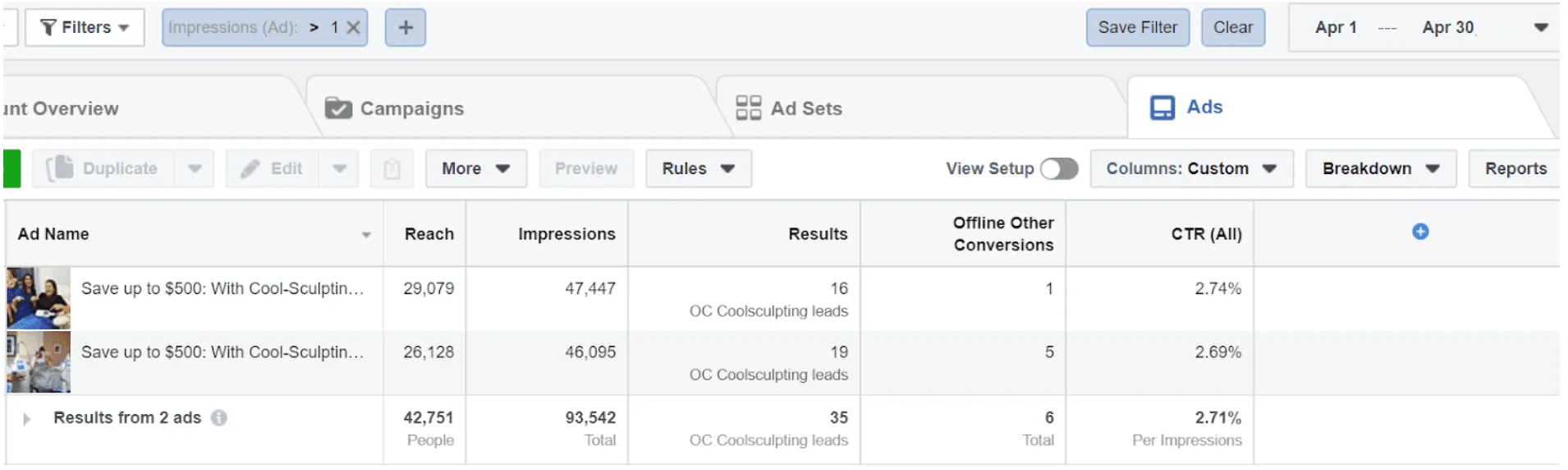Click the 6 Total offline conversions value
The image size is (1568, 470).
coord(1049,417)
